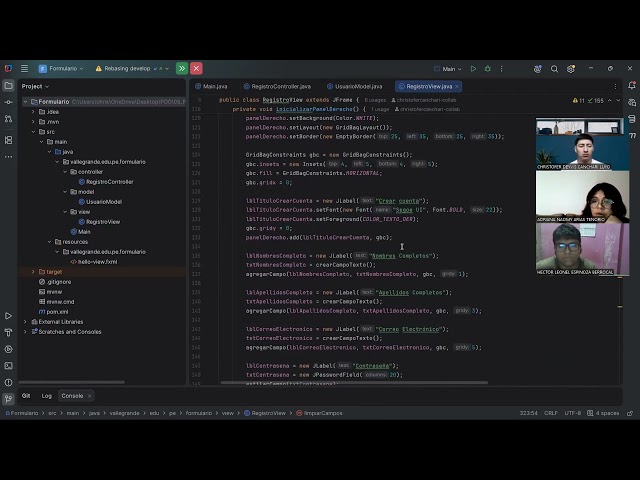This screenshot has width=640, height=480.
Task: Expand External Libraries node
Action: 25,322
